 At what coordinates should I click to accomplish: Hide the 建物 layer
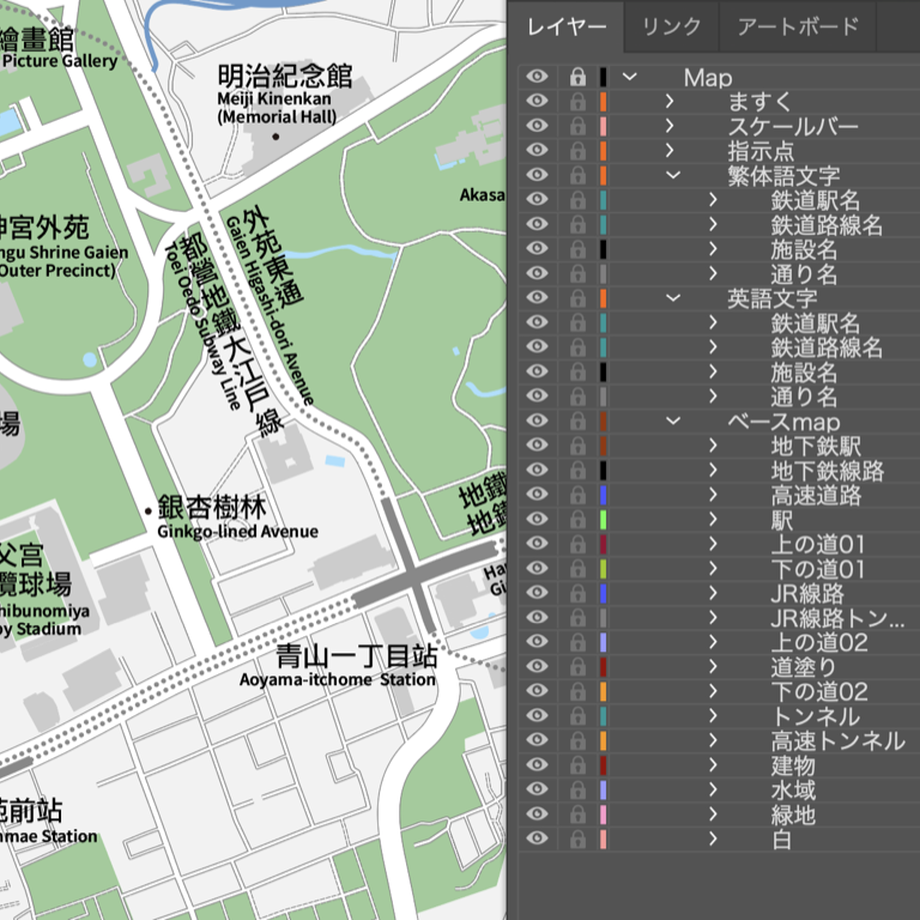coord(537,766)
